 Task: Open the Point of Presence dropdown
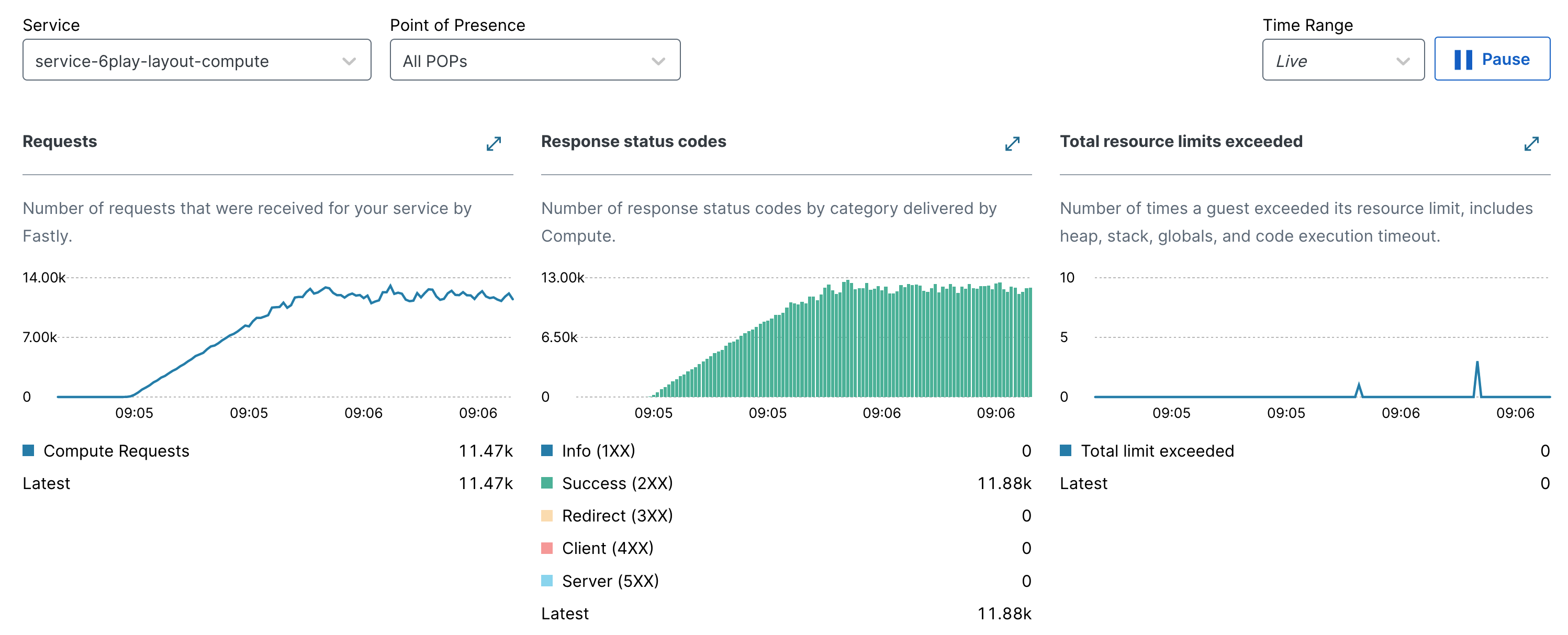[x=534, y=60]
